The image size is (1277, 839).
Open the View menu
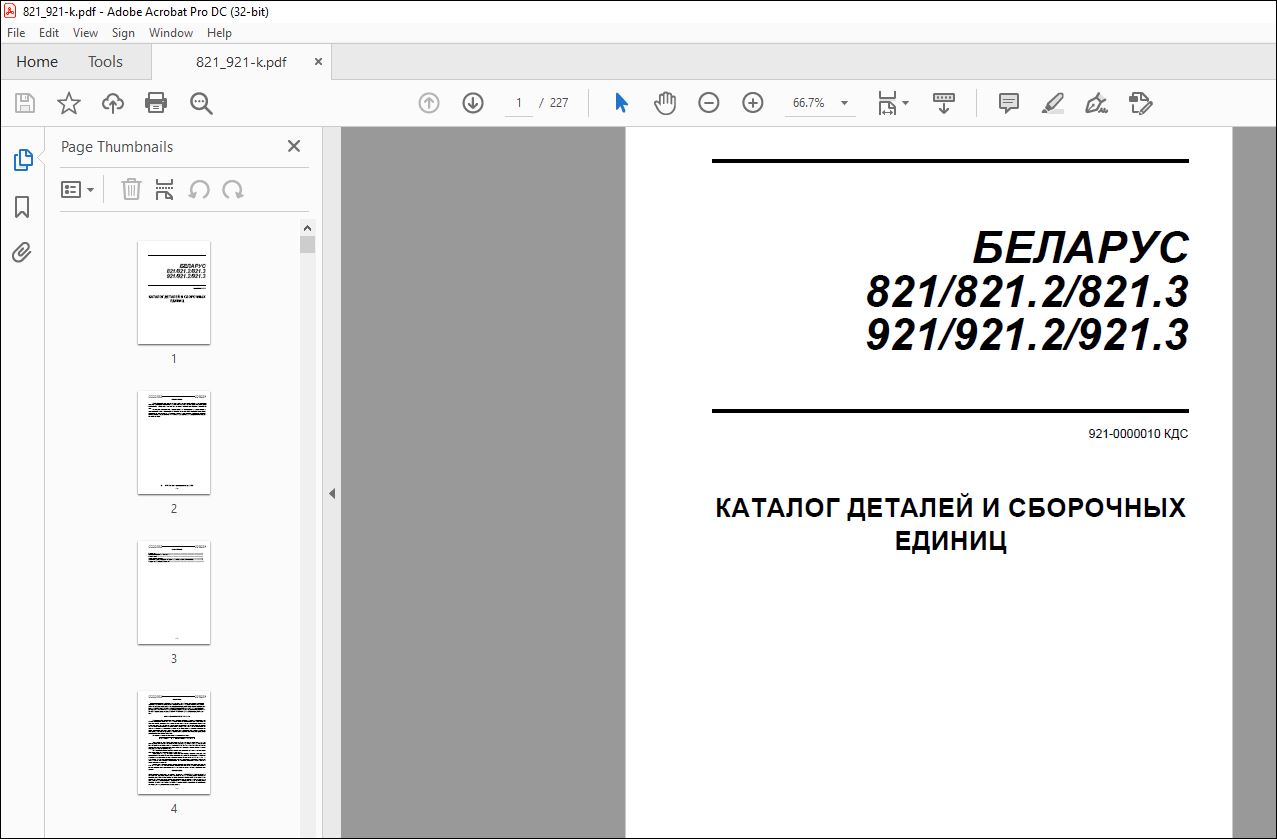[86, 33]
